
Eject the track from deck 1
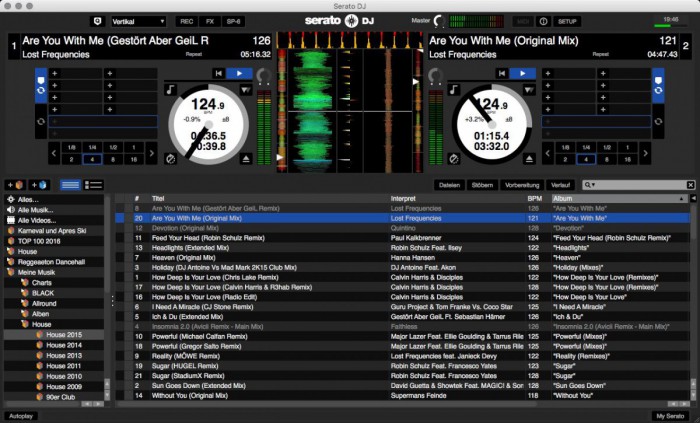click(246, 159)
